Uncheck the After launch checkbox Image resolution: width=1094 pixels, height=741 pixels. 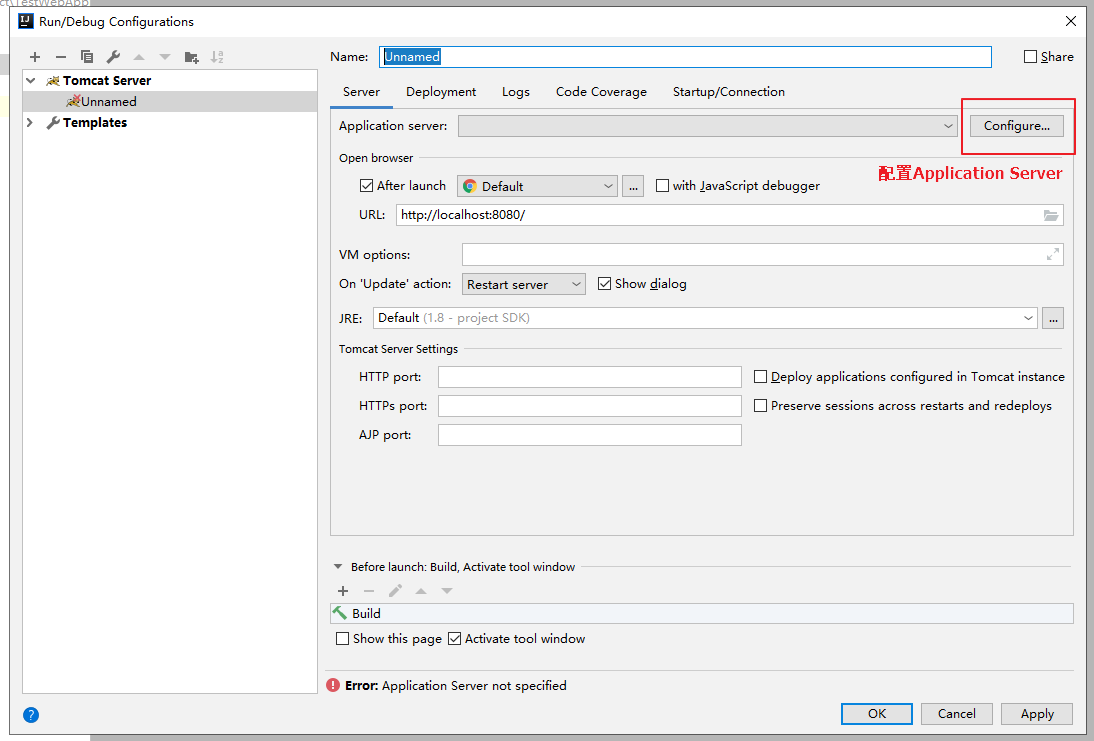point(366,186)
